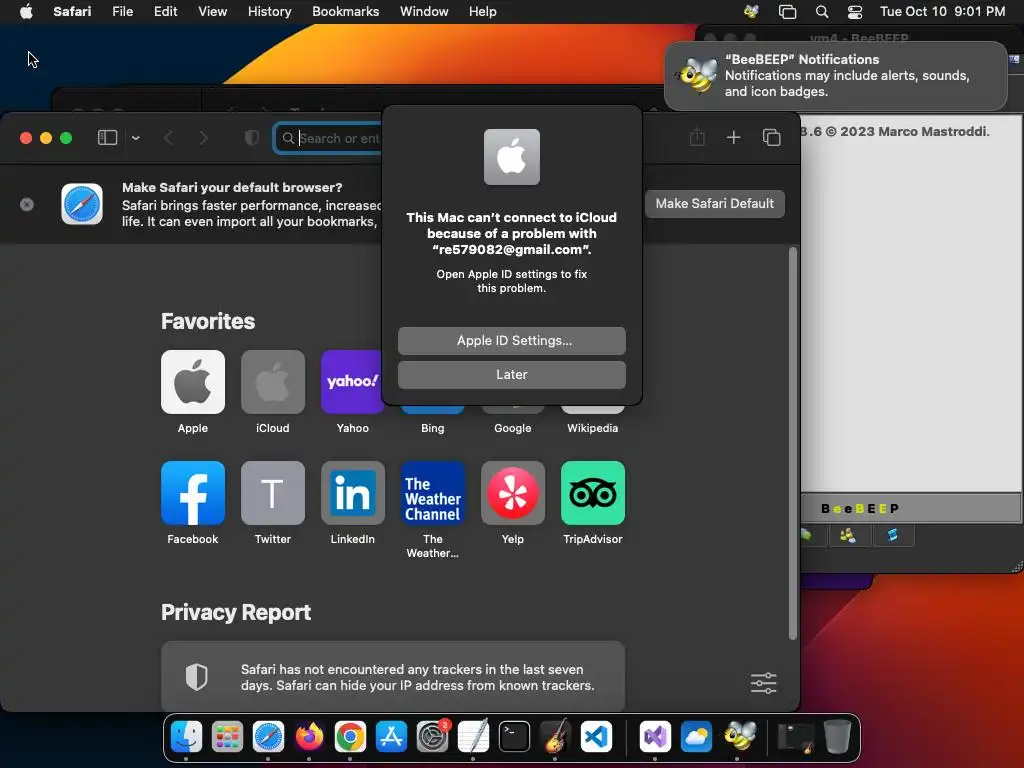
Task: Open App Store from the Dock
Action: (x=391, y=737)
